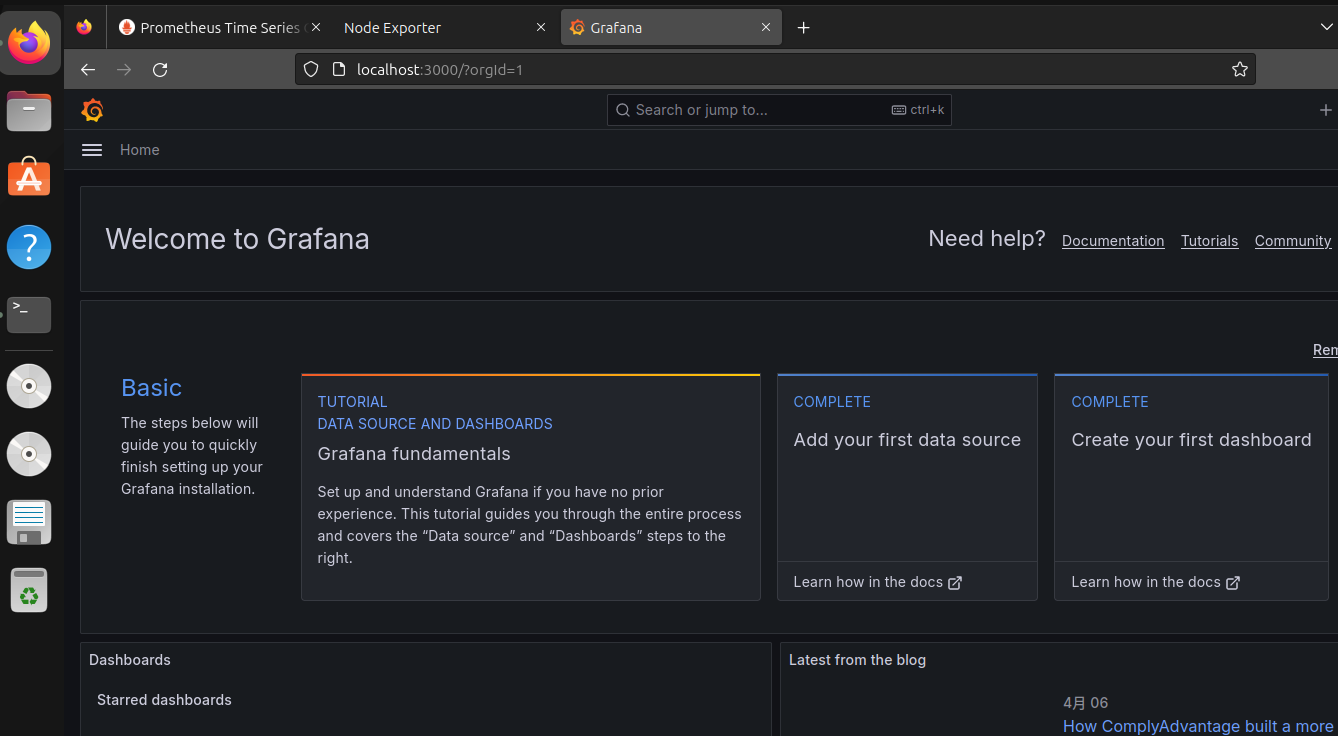The height and width of the screenshot is (736, 1338).
Task: Bookmark this page with the star icon
Action: [1240, 69]
